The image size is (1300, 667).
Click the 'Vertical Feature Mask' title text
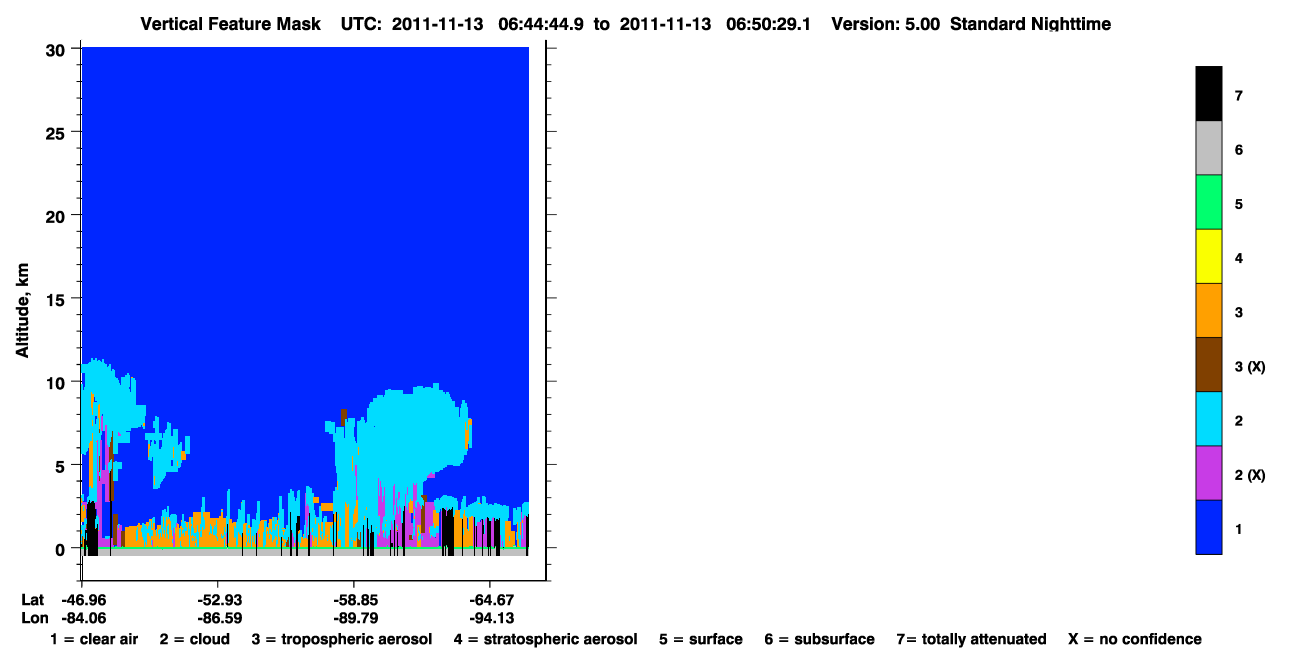231,23
